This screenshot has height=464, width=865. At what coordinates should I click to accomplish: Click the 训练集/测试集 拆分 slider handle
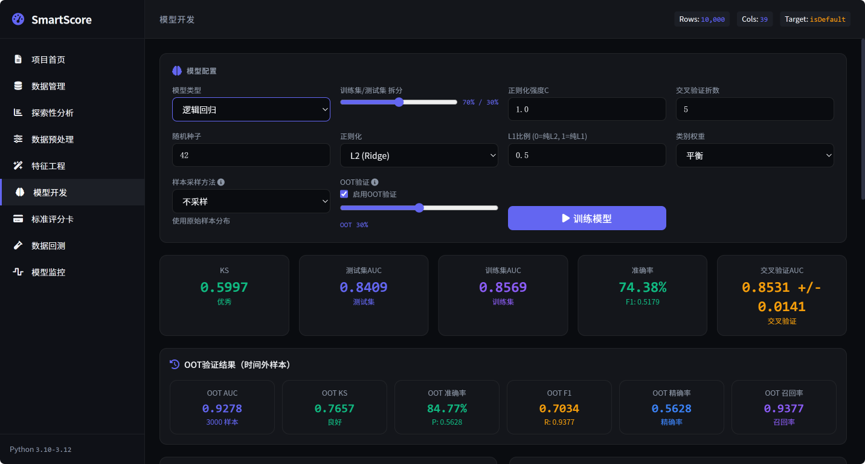pyautogui.click(x=399, y=102)
